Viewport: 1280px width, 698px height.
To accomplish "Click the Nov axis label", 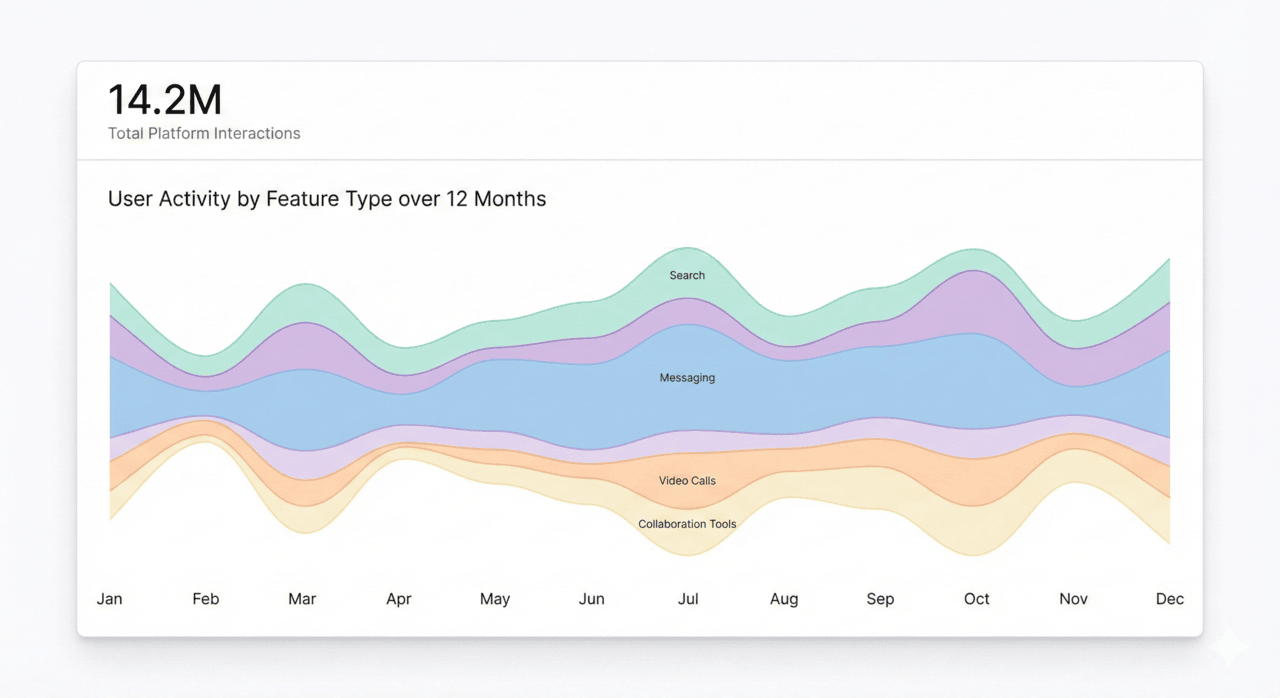I will (x=1073, y=598).
